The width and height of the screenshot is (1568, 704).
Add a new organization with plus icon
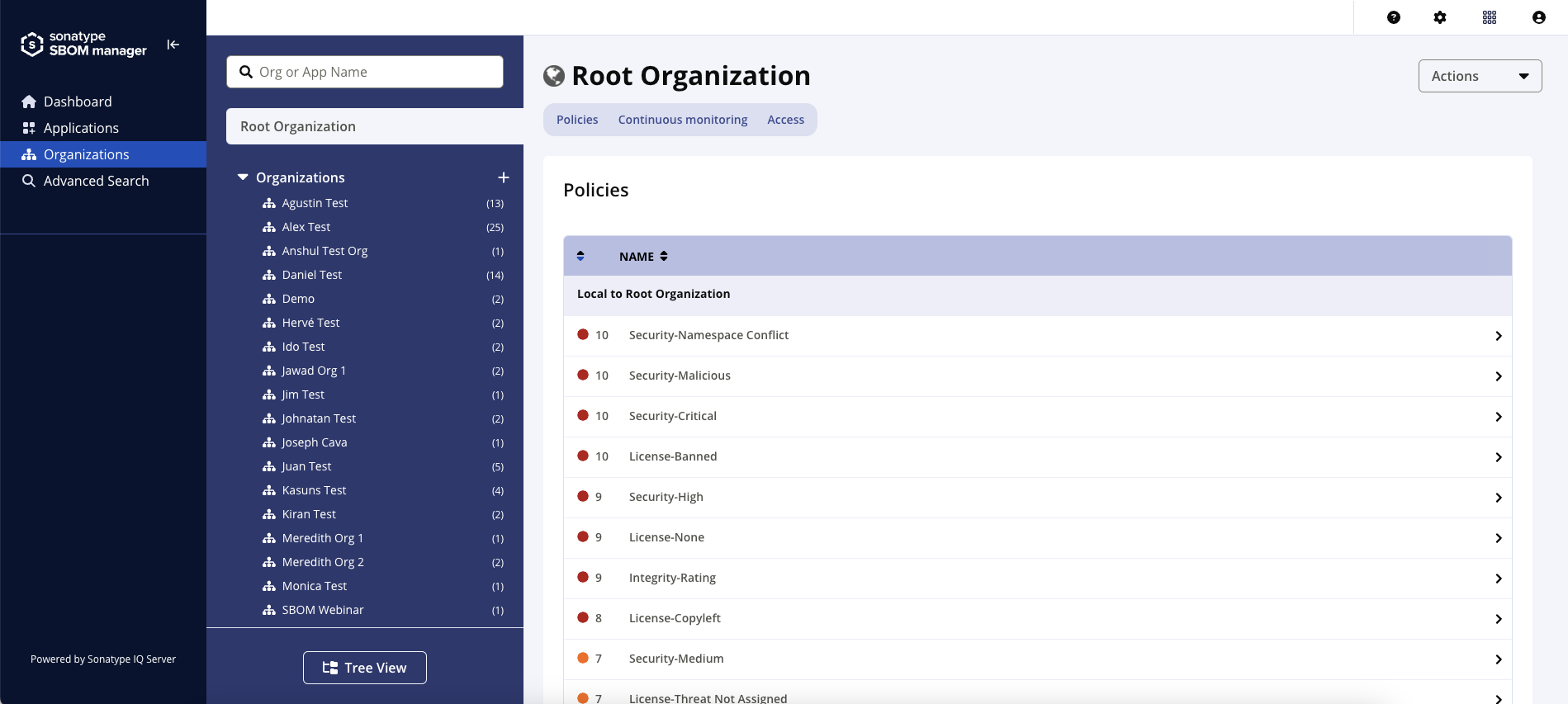coord(504,177)
